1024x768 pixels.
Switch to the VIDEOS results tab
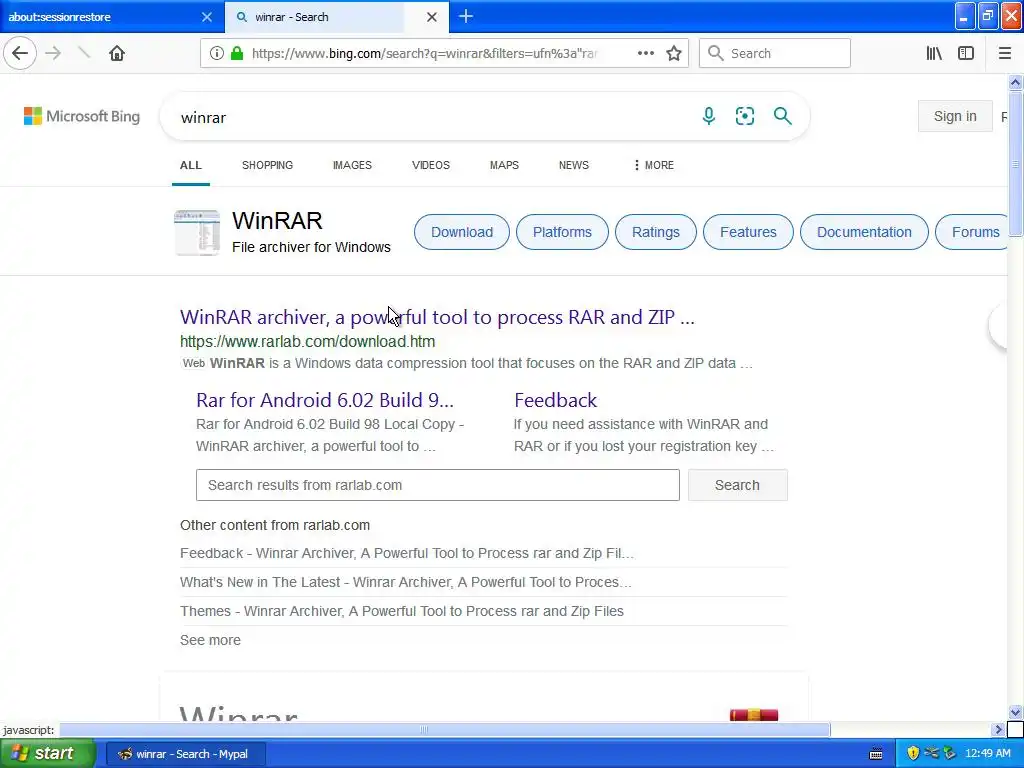tap(430, 165)
